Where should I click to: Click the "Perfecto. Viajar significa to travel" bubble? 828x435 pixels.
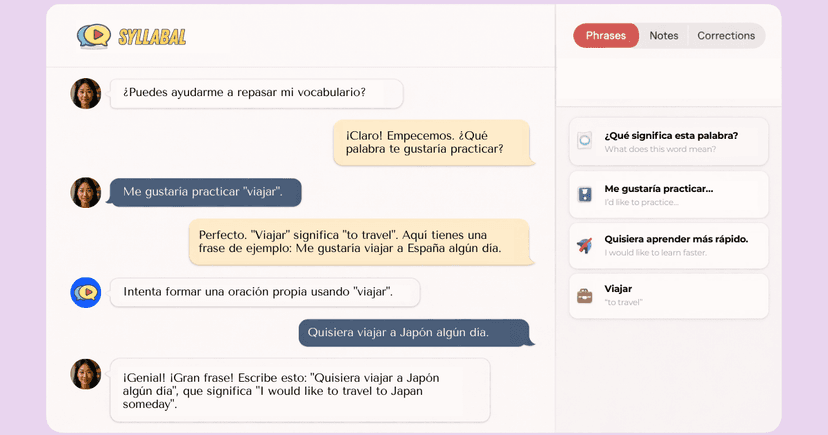pyautogui.click(x=360, y=242)
